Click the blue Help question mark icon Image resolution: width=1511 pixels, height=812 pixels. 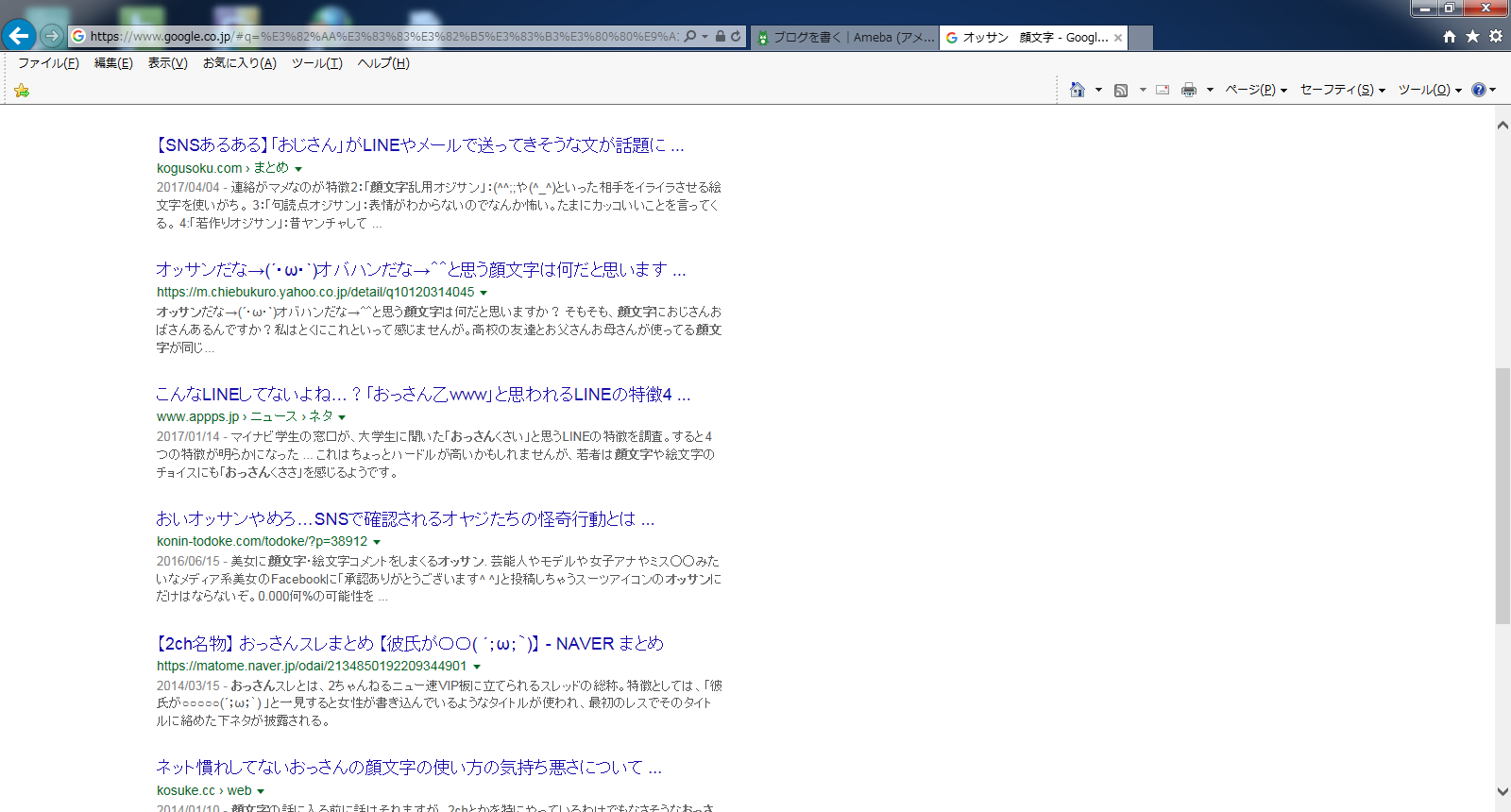pos(1479,90)
